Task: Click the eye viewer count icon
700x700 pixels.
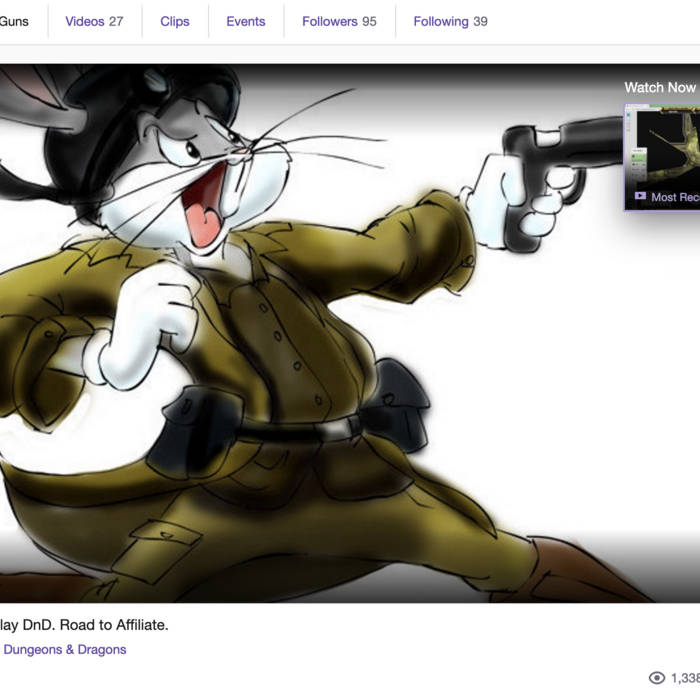Action: [657, 678]
